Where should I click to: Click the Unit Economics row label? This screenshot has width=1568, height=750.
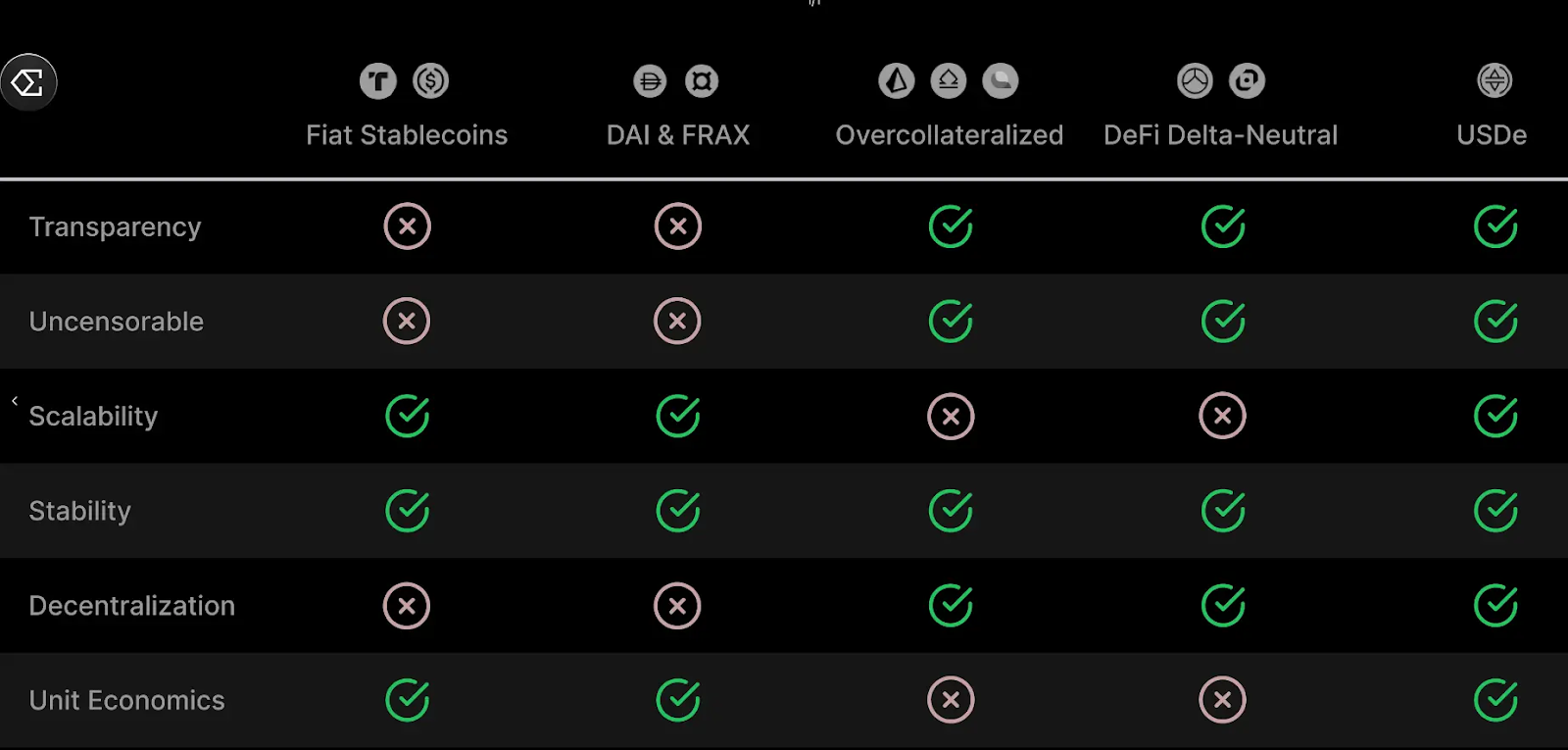pyautogui.click(x=127, y=701)
